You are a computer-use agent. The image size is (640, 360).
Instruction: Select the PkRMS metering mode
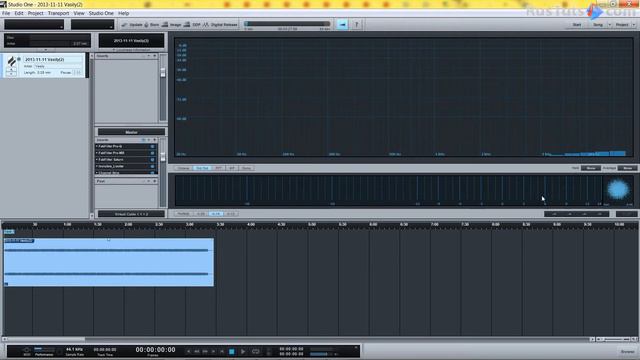183,214
